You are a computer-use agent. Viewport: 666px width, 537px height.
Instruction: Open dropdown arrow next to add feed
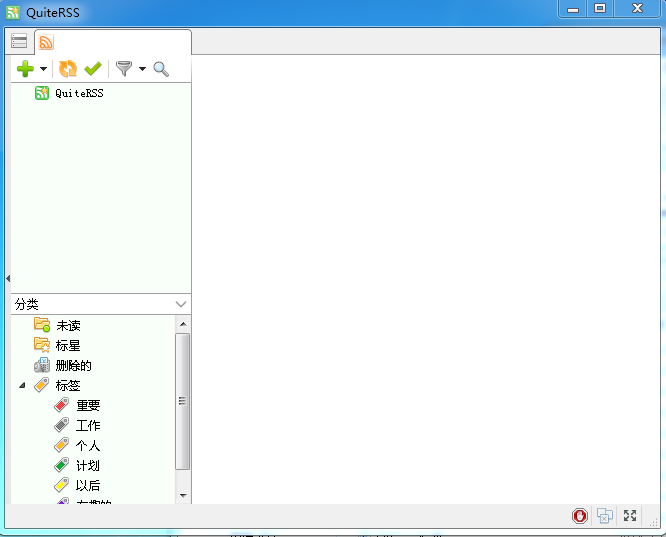pos(44,69)
